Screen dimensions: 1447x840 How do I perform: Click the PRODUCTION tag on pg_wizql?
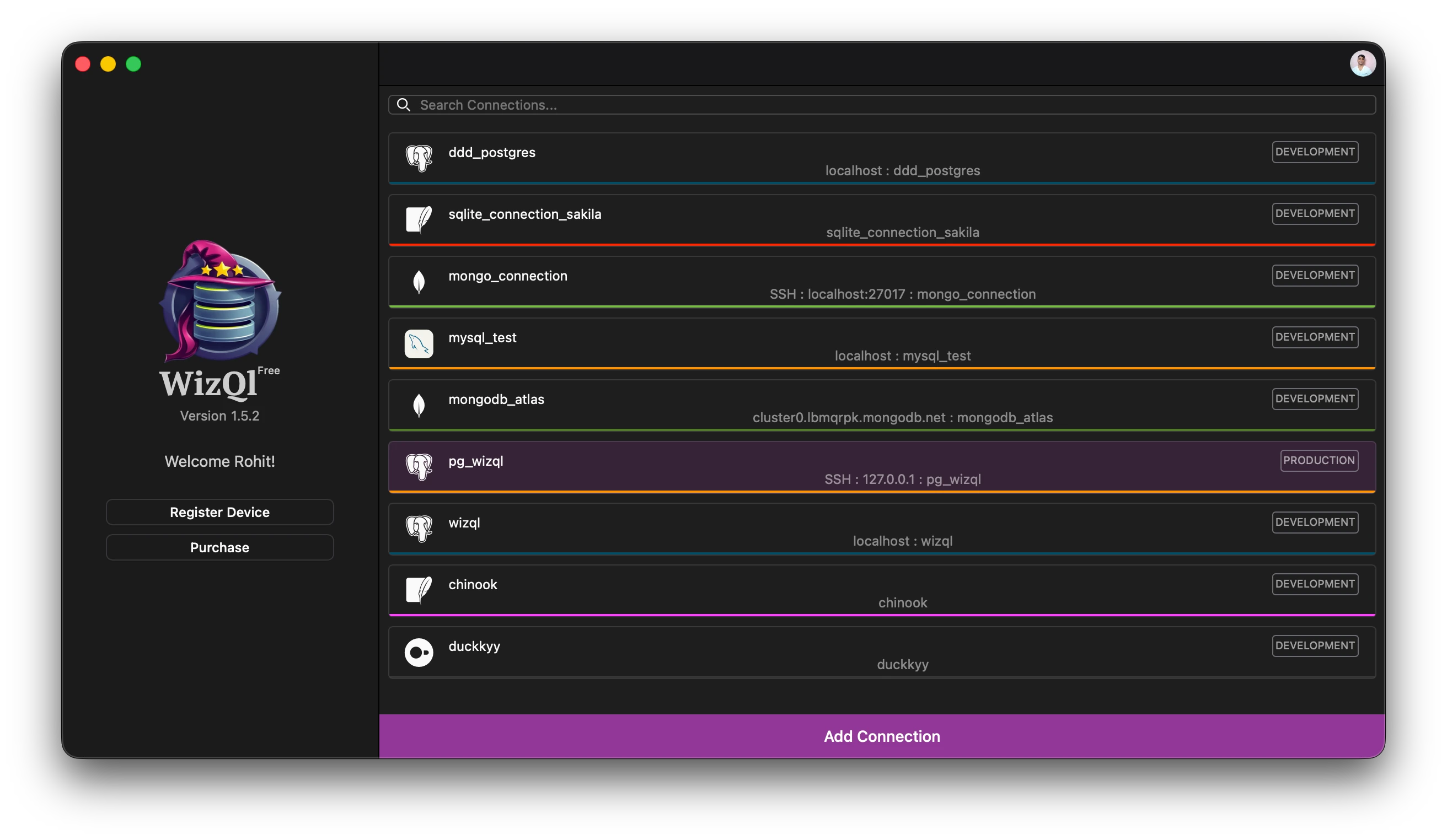1319,460
